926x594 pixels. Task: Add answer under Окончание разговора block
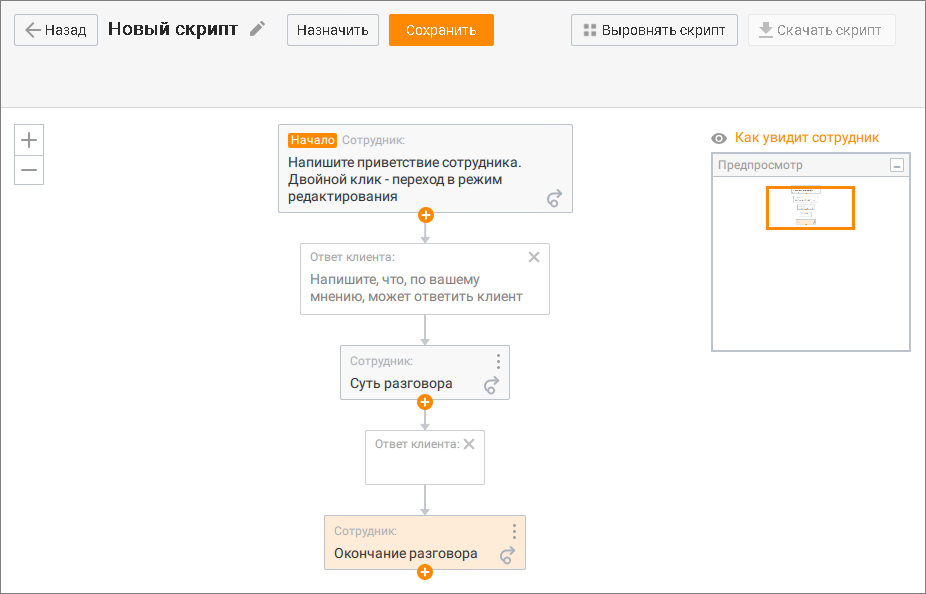tap(425, 572)
